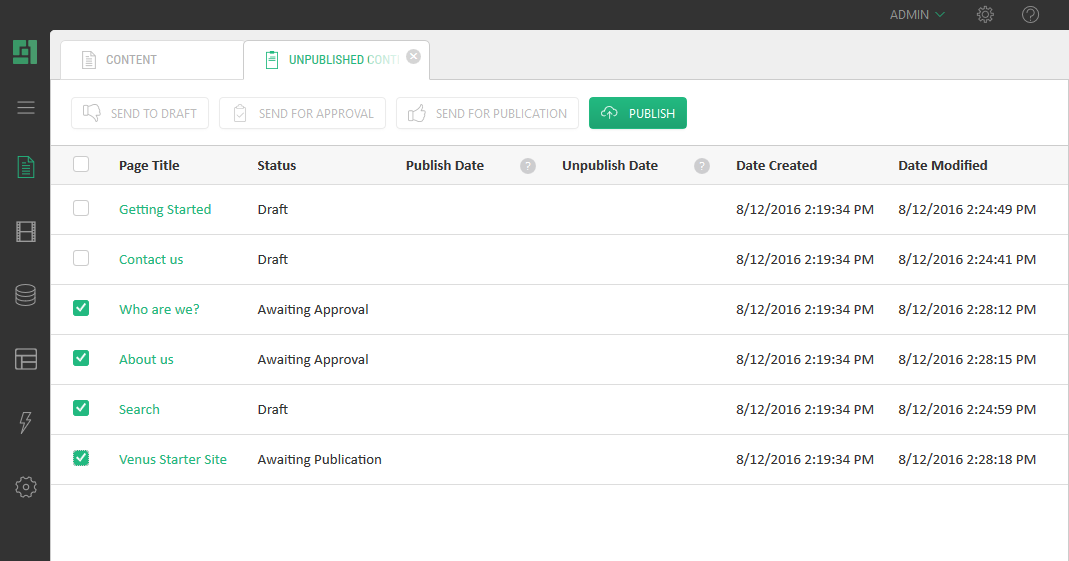
Task: Select the Unpublished Content tab
Action: point(336,60)
